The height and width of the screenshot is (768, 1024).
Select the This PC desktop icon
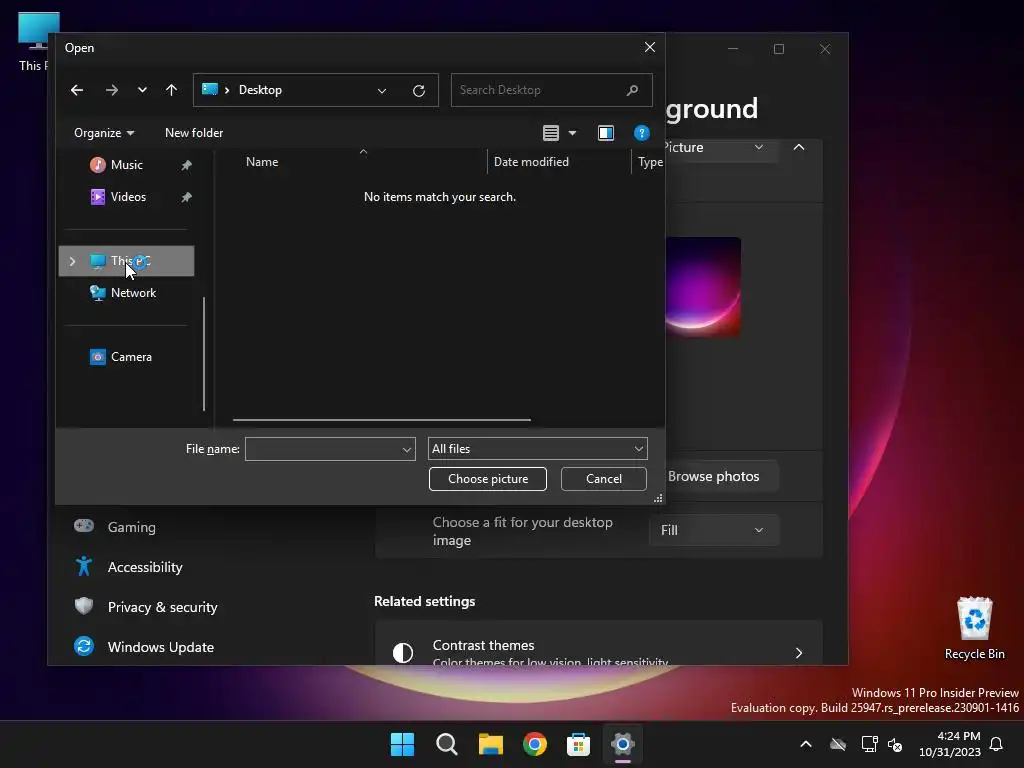tap(33, 41)
